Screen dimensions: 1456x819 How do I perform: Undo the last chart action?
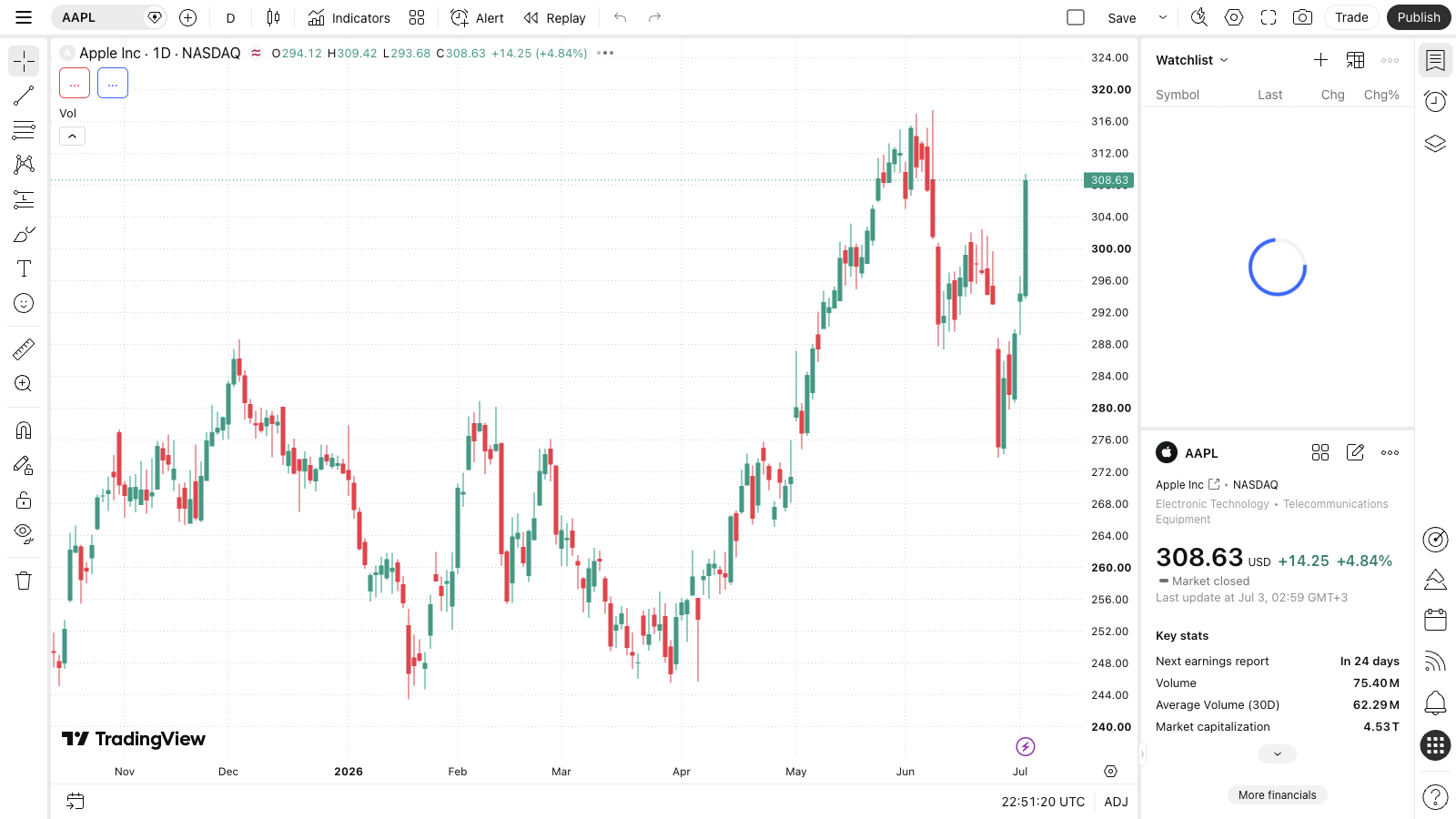621,17
